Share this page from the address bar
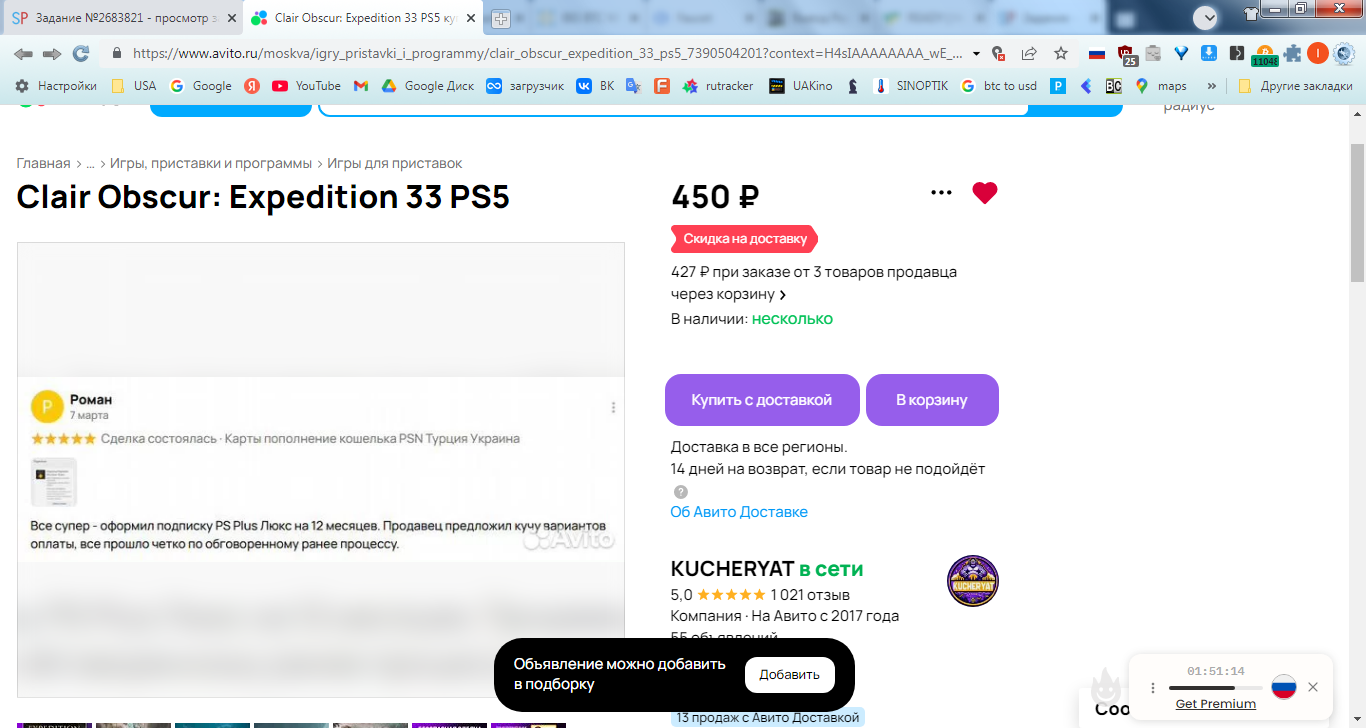Screen dimensions: 1366x728 point(1028,53)
